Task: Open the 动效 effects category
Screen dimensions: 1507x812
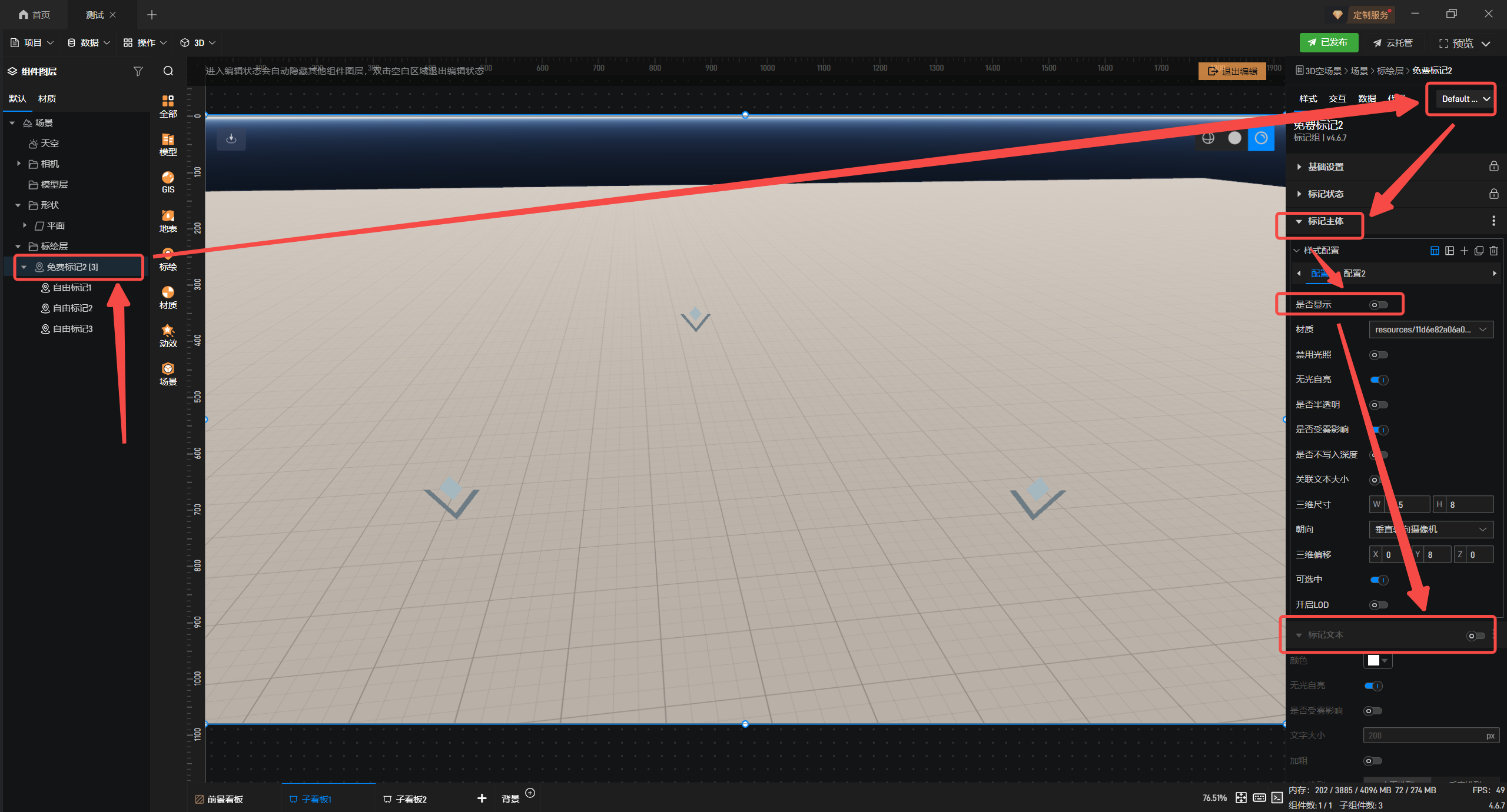Action: tap(168, 335)
